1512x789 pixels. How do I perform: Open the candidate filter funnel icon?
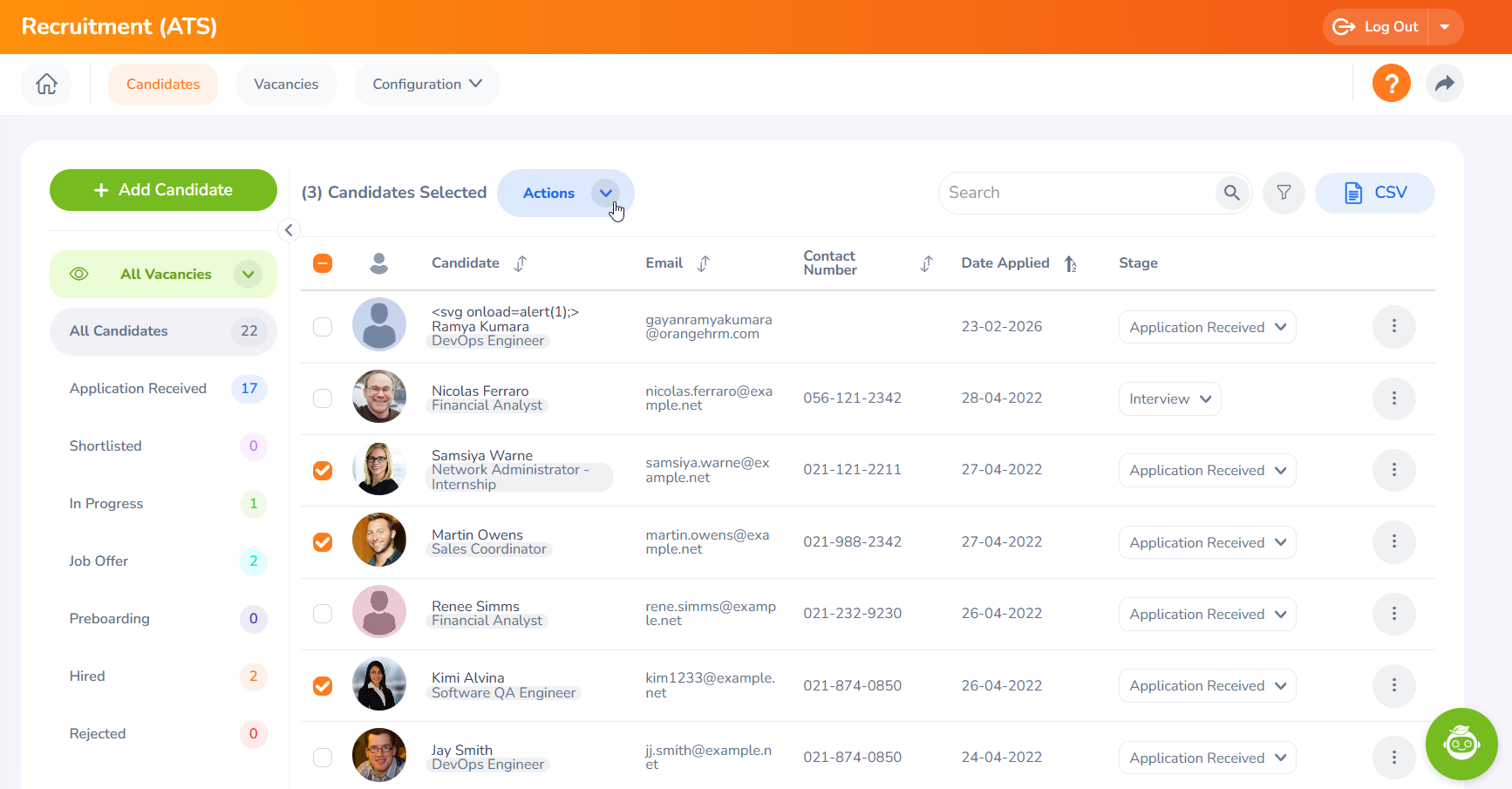pyautogui.click(x=1284, y=193)
